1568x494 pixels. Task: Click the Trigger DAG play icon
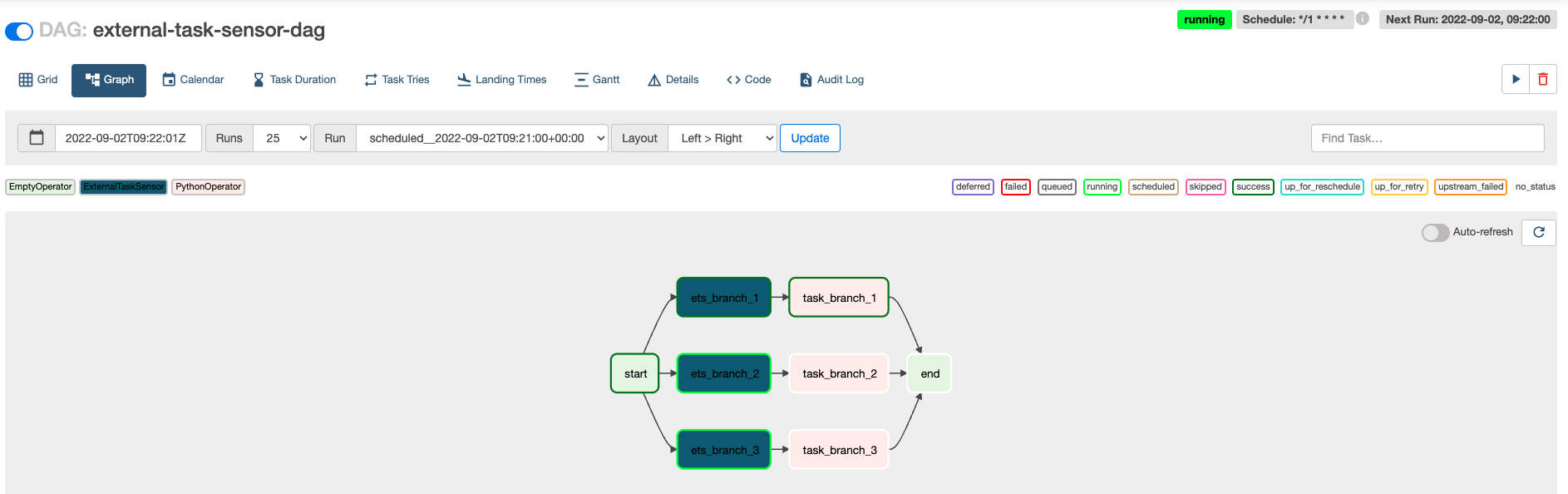point(1516,80)
